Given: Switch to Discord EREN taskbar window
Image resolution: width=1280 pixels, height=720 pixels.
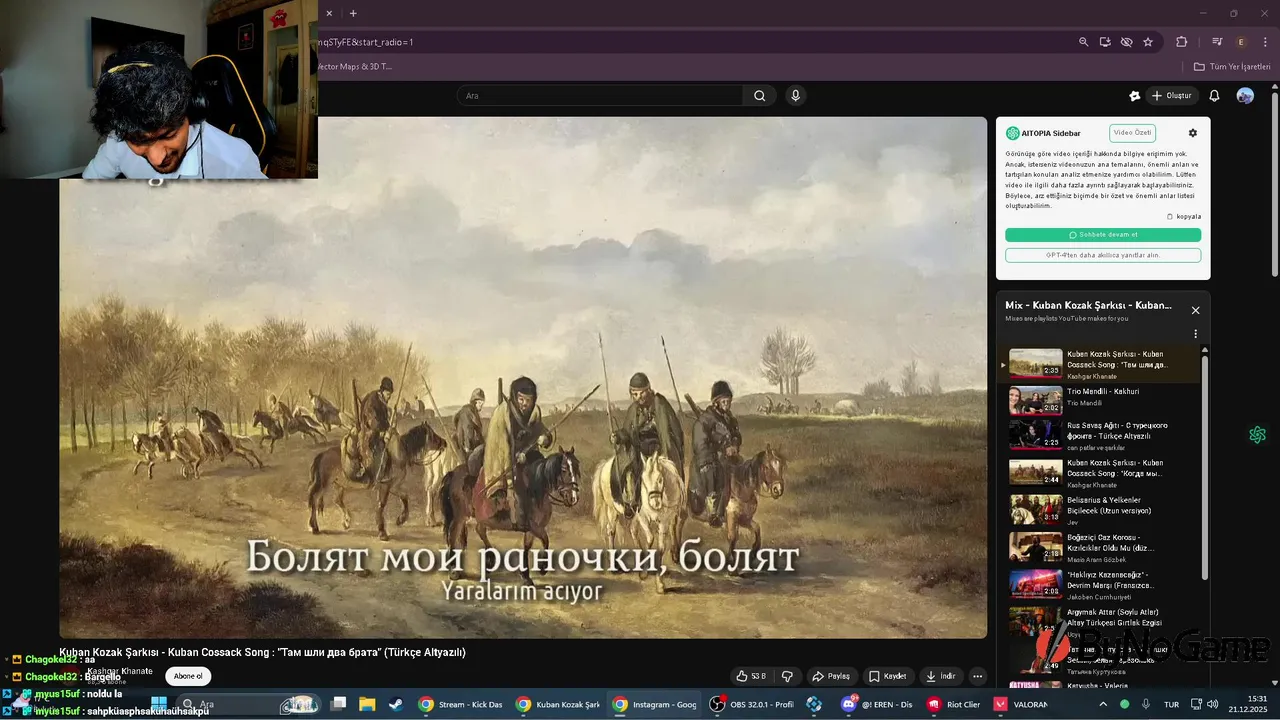Looking at the screenshot, I should point(878,704).
